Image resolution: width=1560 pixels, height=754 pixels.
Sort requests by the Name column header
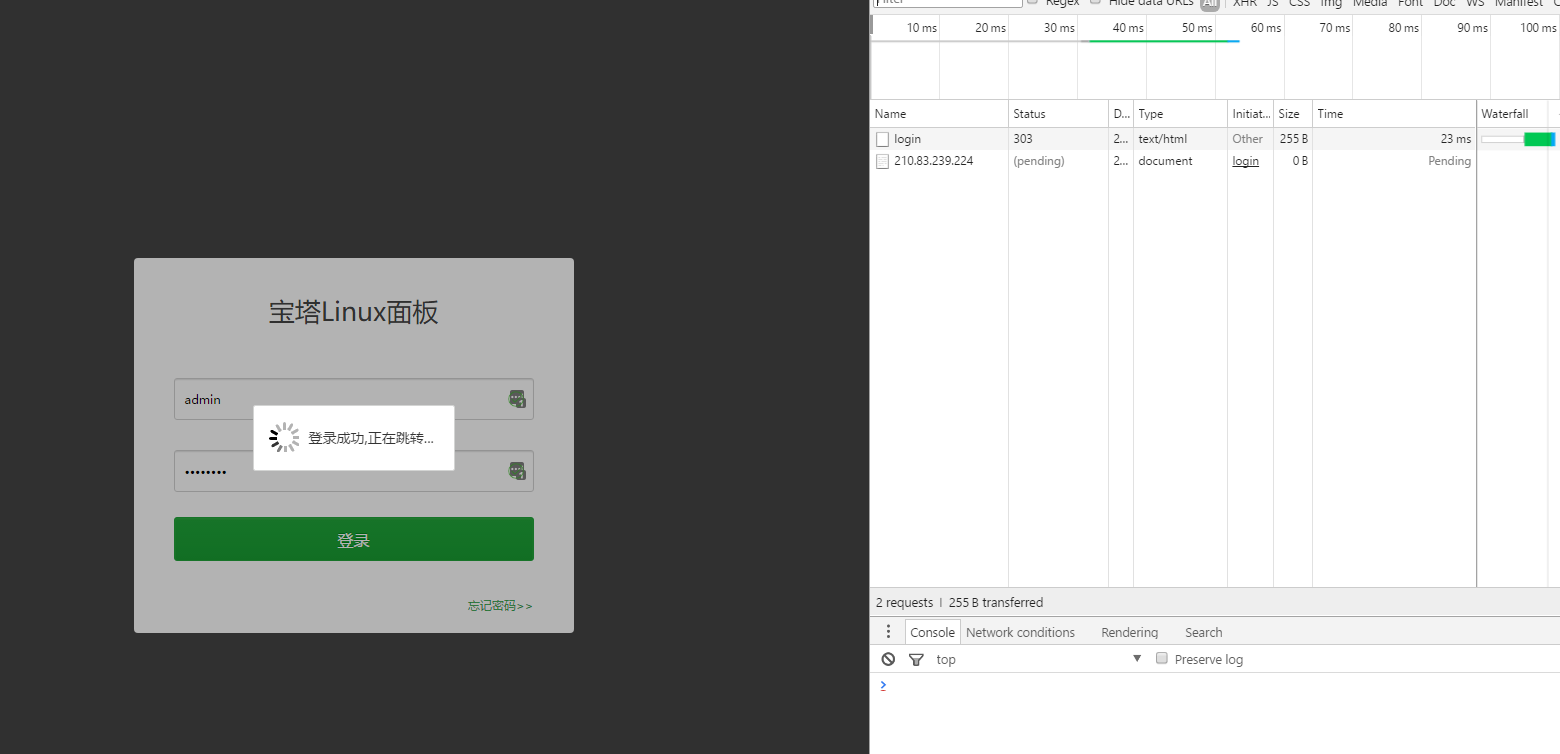(x=939, y=114)
